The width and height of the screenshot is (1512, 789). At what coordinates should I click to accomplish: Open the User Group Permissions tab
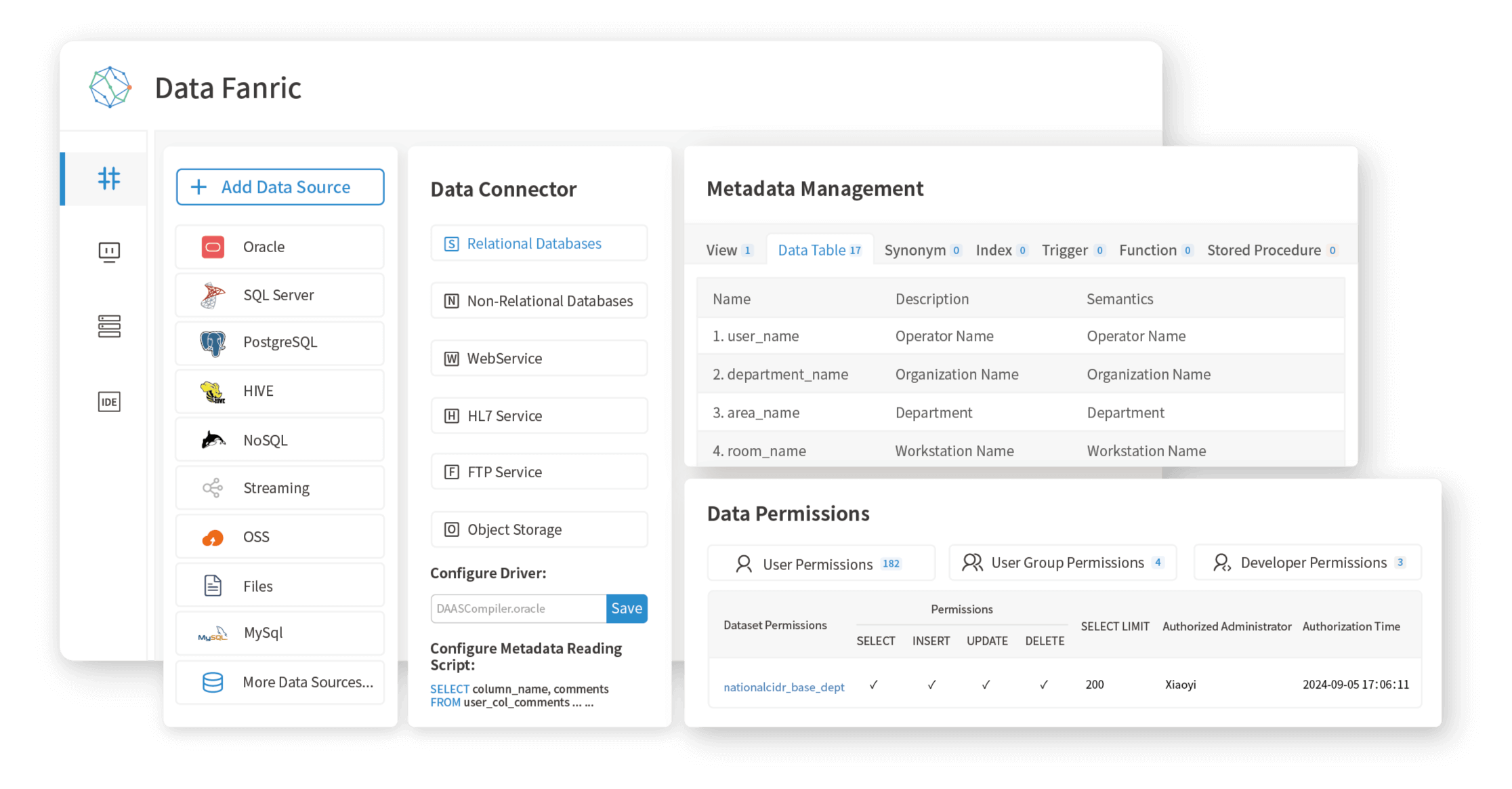[x=1062, y=563]
